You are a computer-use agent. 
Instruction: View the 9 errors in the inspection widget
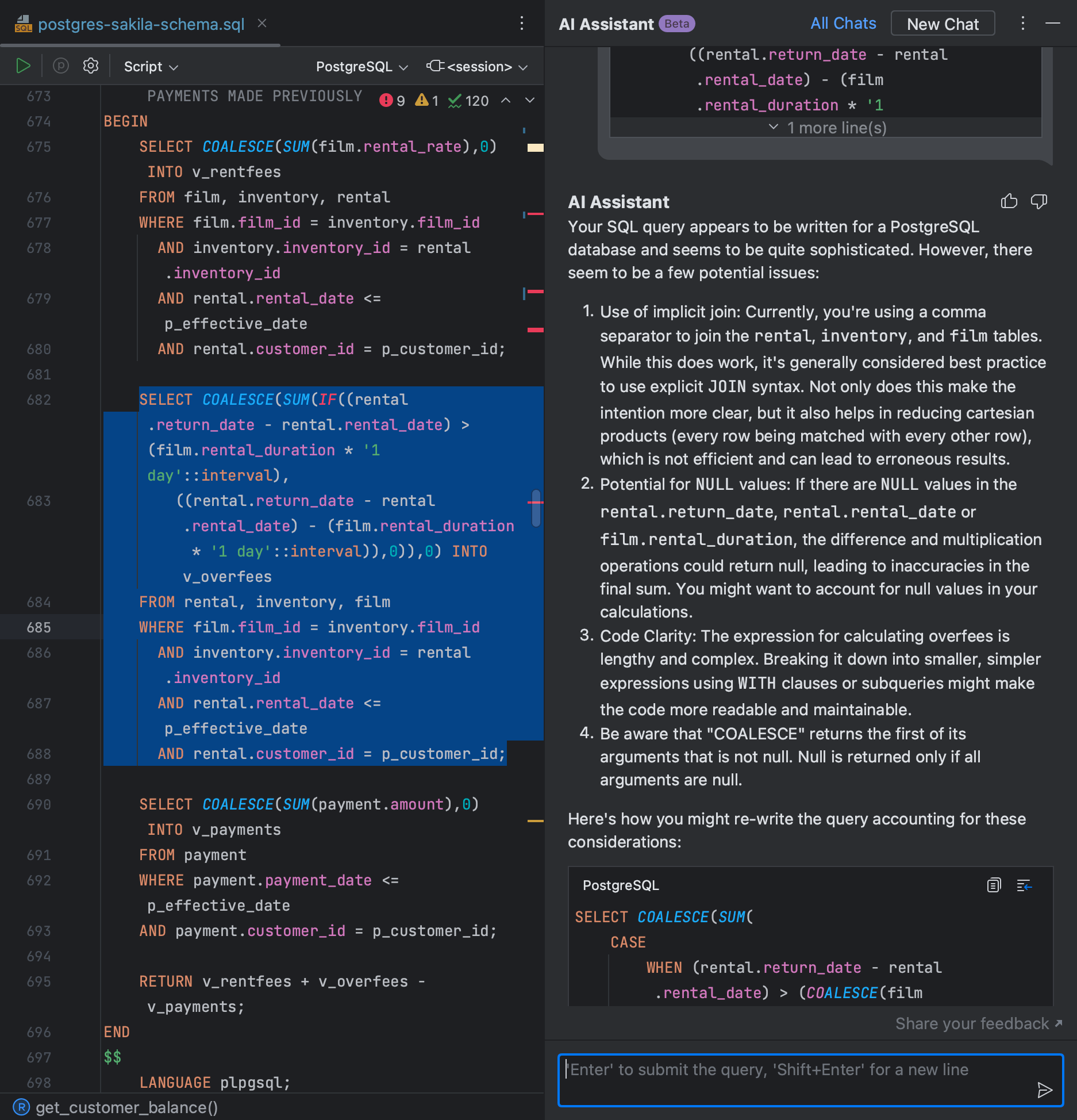tap(391, 100)
